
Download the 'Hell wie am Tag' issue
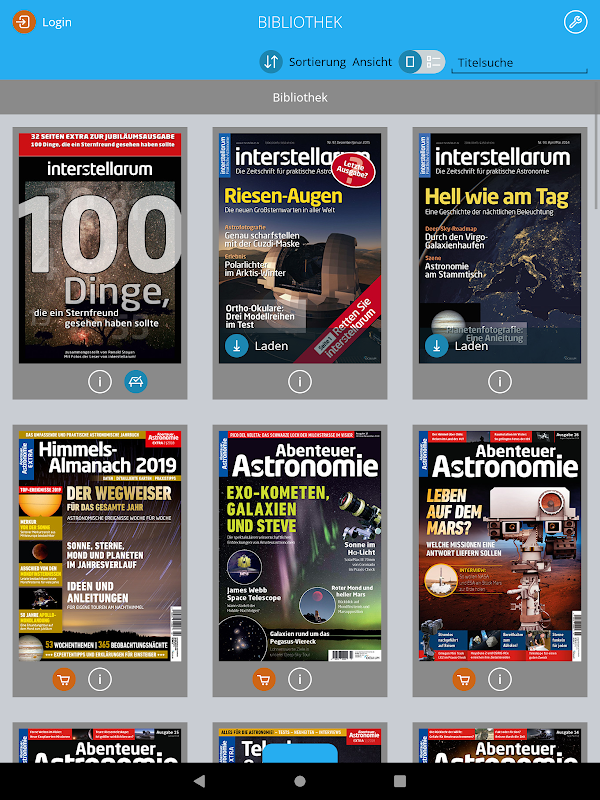pyautogui.click(x=437, y=345)
